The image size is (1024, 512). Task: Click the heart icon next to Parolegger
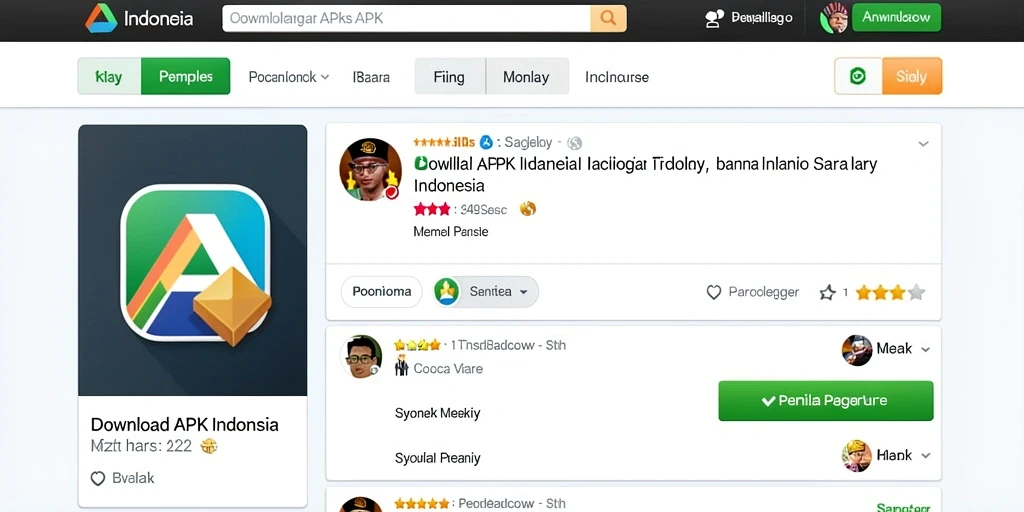click(x=714, y=292)
